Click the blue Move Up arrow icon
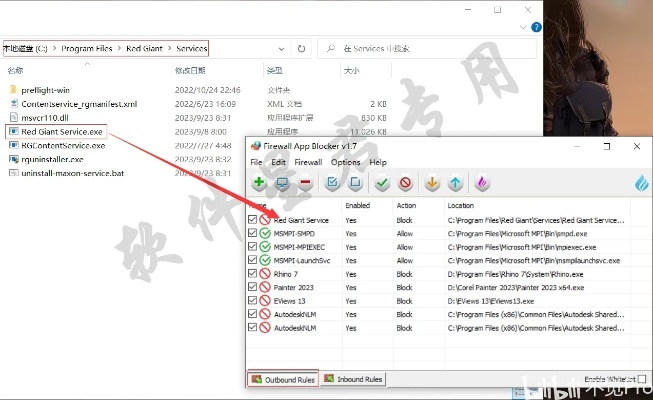The width and height of the screenshot is (653, 400). coord(456,182)
